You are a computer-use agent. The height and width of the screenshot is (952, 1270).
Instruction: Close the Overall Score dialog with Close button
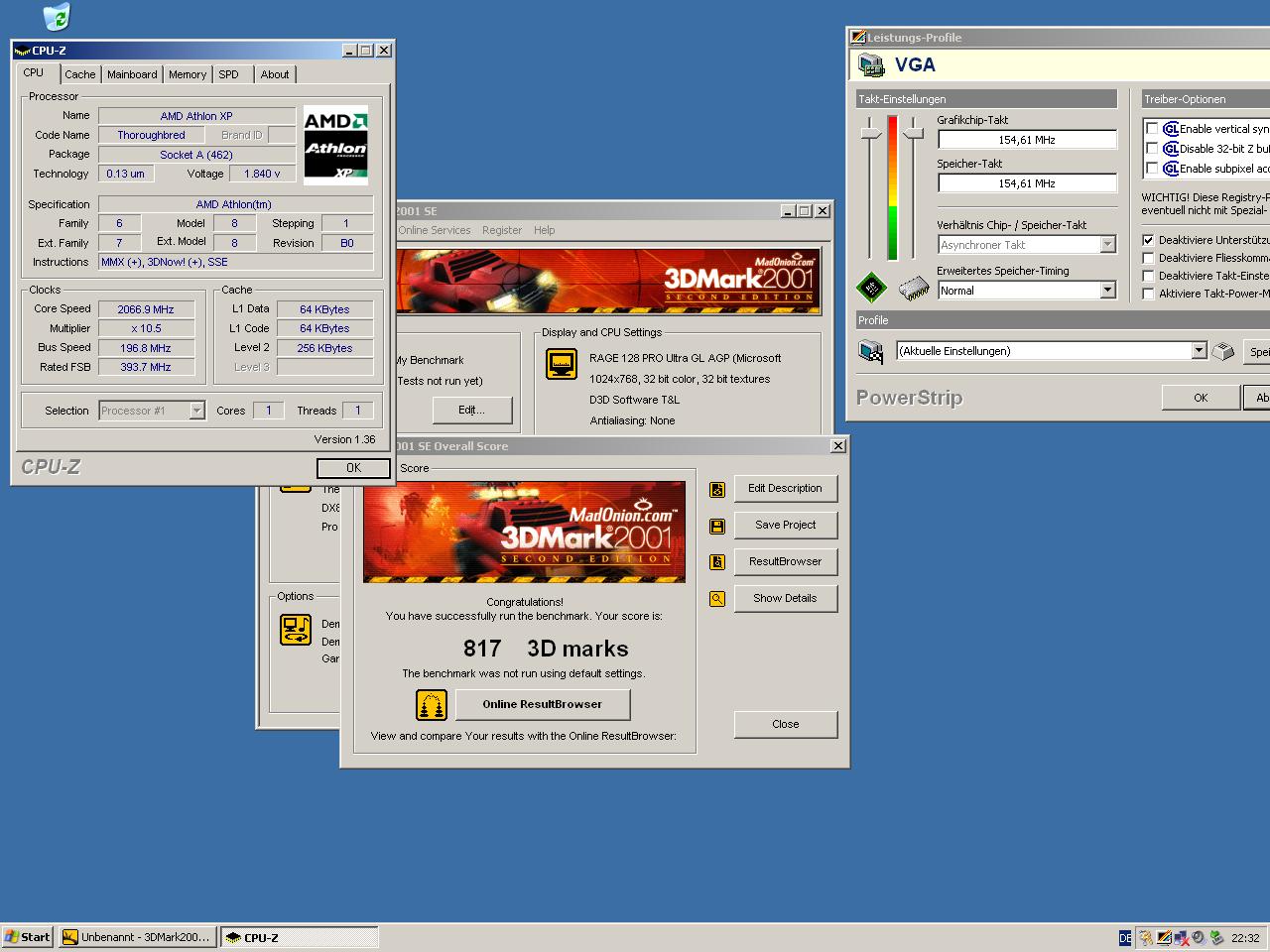785,725
